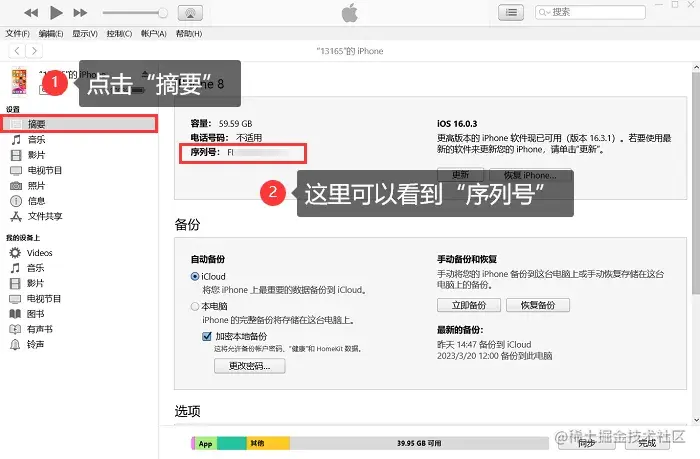Click the fast forward button
The image size is (700, 459).
click(80, 13)
